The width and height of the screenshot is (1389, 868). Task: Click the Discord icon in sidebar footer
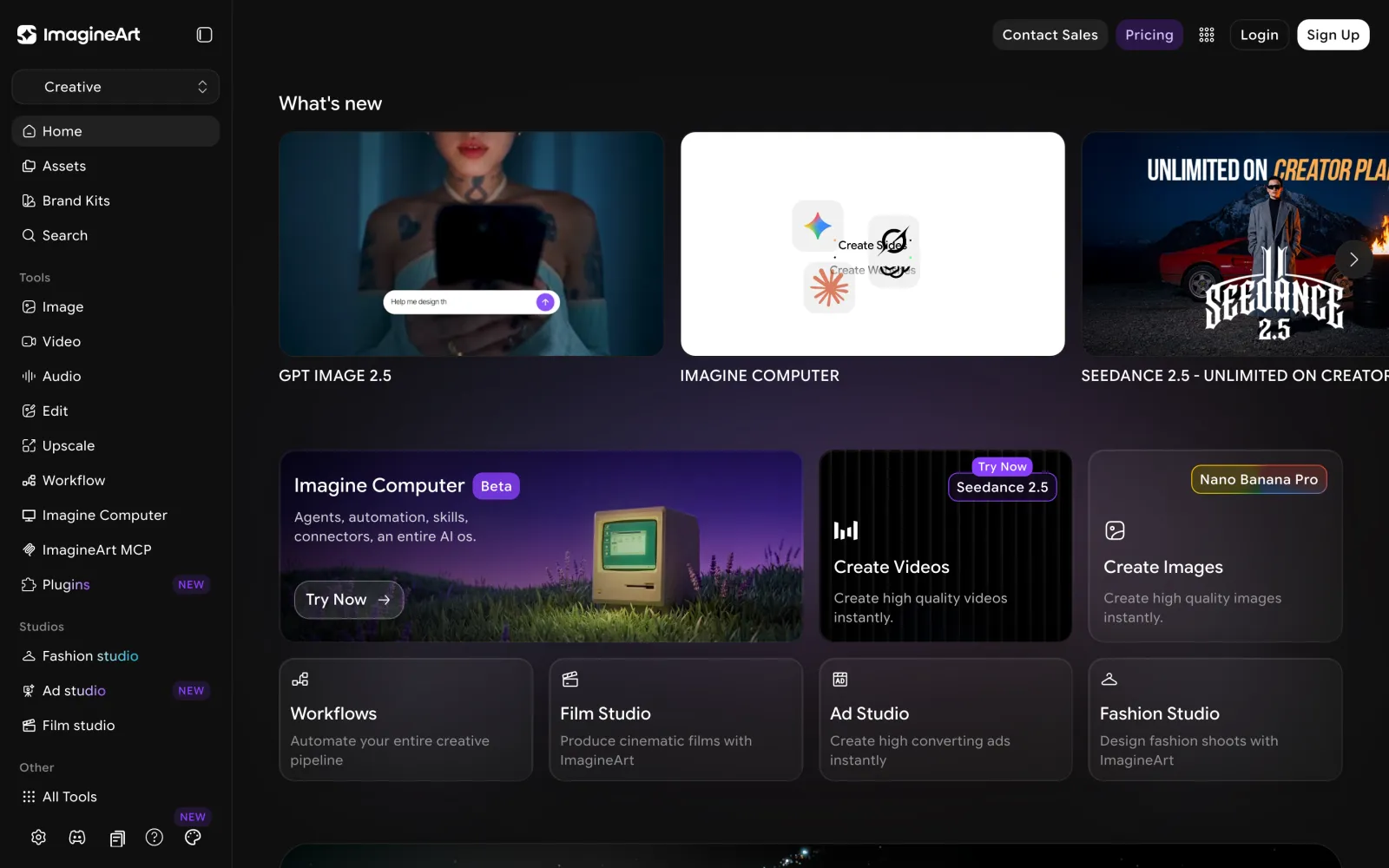tap(77, 838)
